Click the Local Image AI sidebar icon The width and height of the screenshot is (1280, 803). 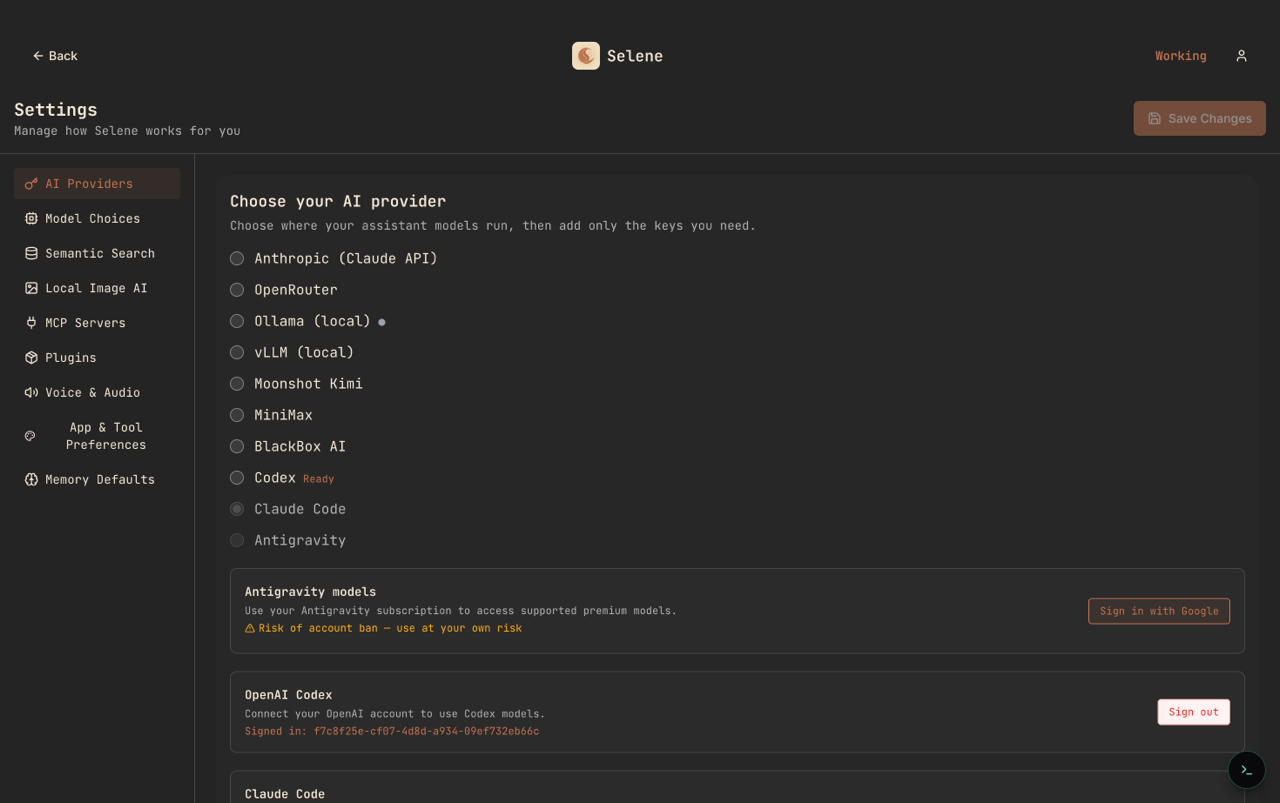(31, 288)
